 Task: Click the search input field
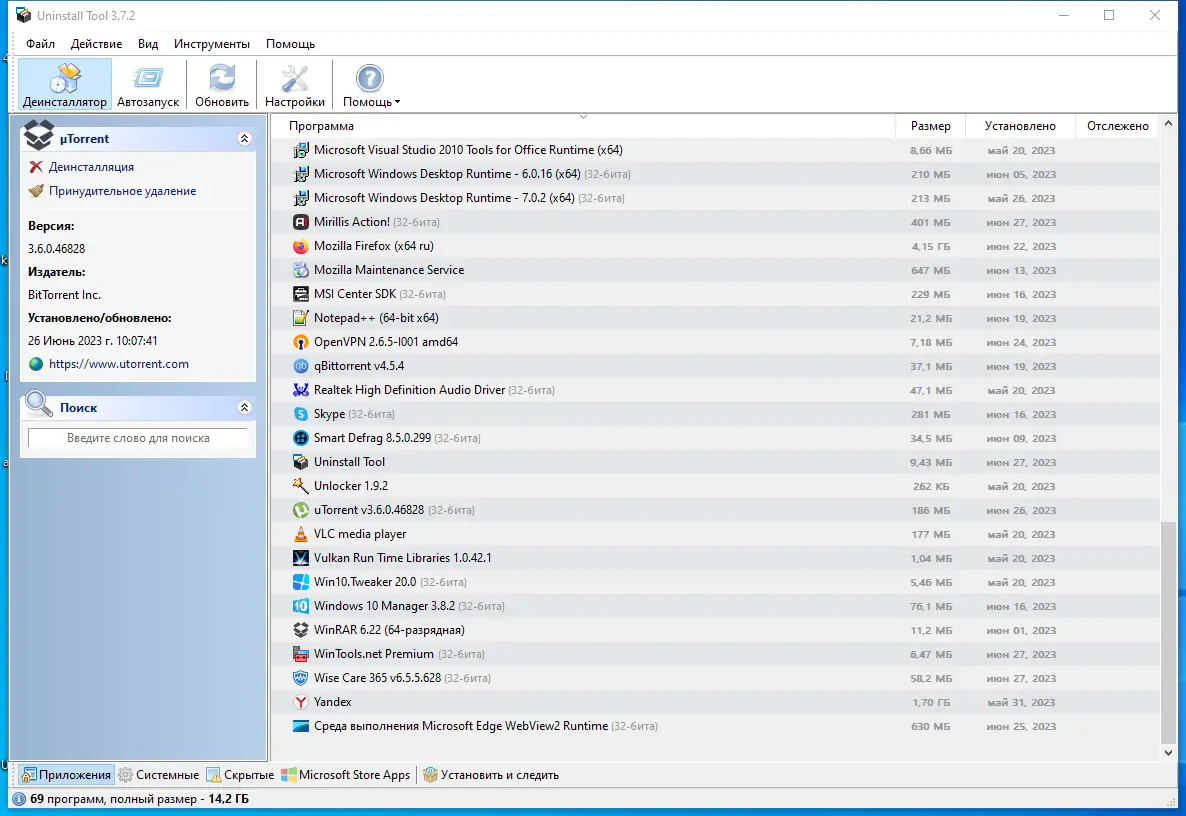click(137, 438)
